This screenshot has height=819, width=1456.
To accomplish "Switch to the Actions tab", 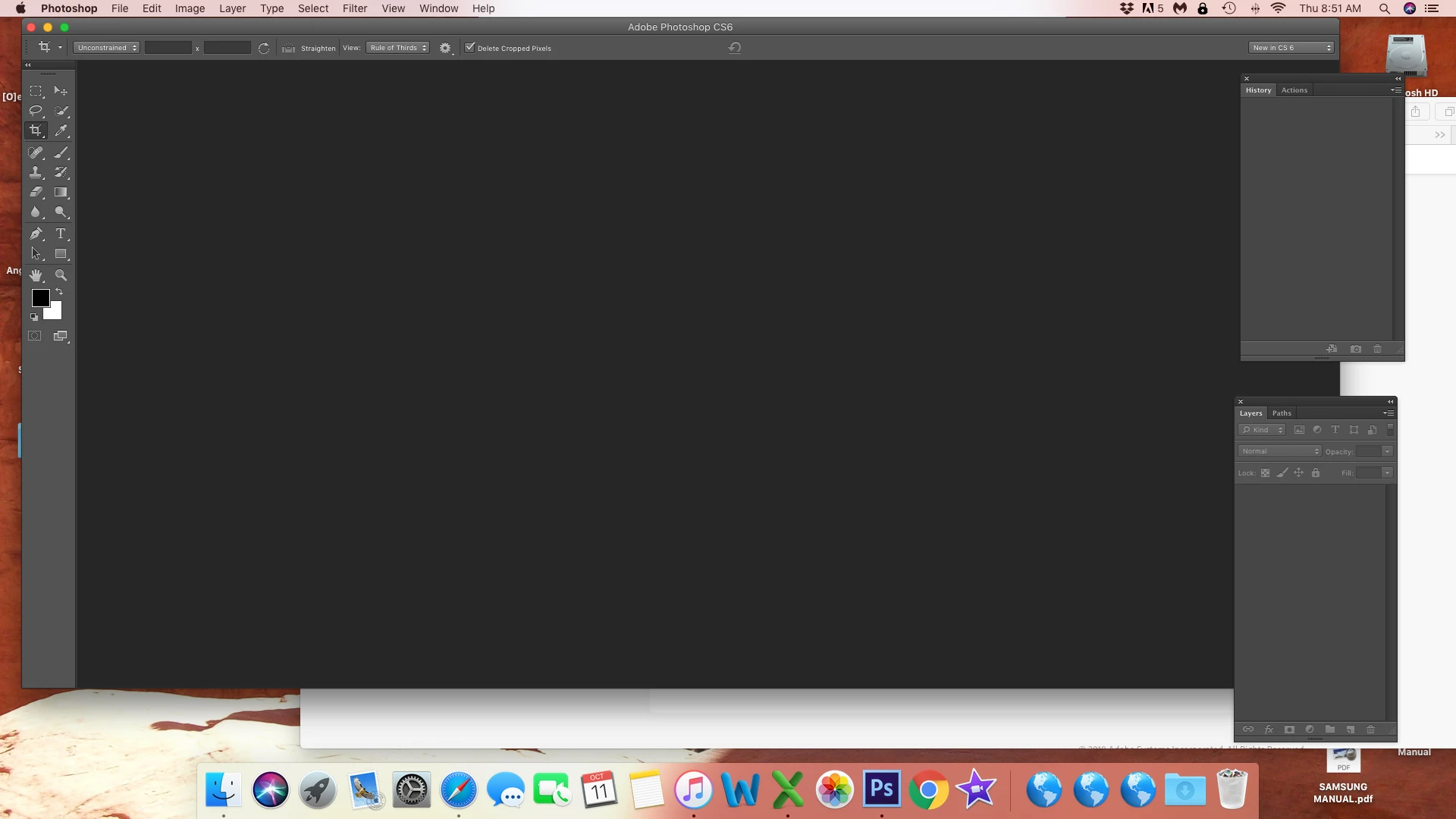I will 1294,90.
